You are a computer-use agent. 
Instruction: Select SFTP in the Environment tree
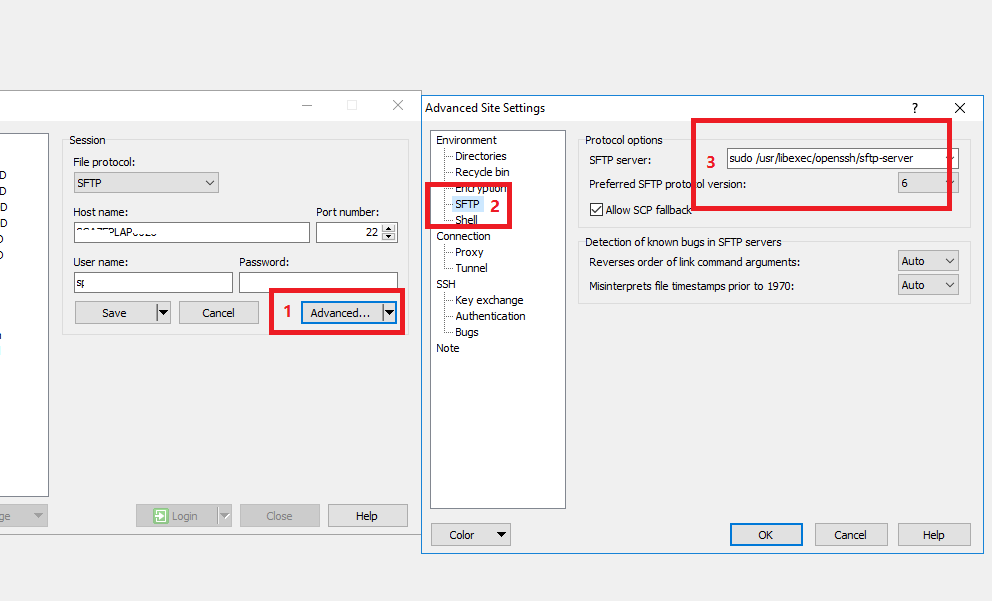[467, 203]
